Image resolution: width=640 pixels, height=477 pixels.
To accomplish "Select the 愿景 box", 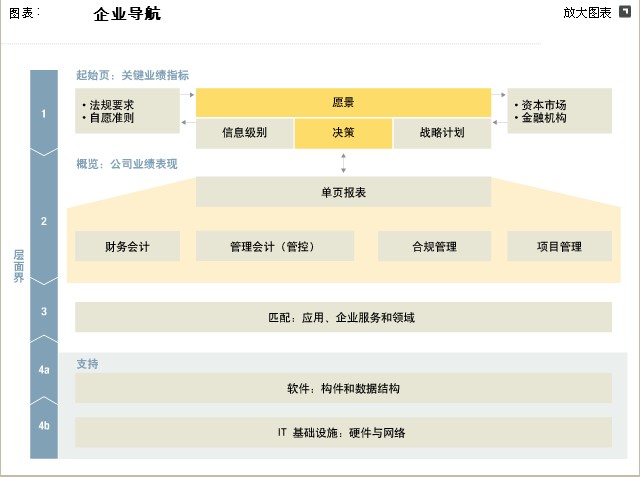I will point(343,102).
